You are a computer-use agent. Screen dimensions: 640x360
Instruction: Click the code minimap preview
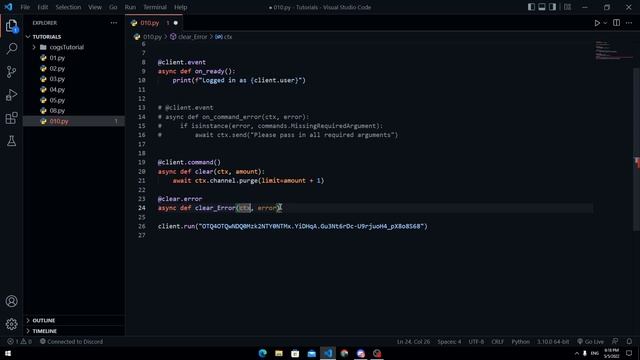[614, 51]
